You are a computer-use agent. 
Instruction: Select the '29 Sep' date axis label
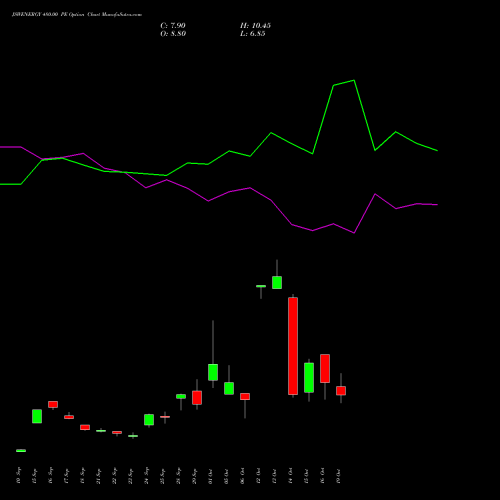point(194,476)
